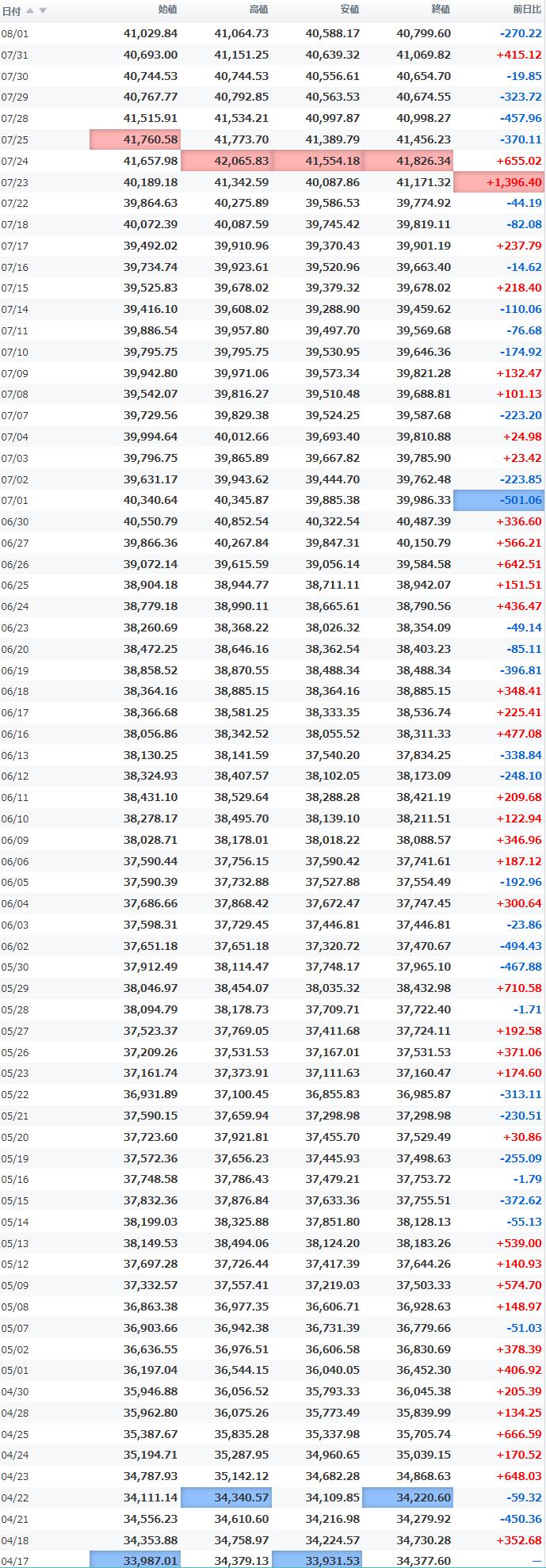This screenshot has width=546, height=1568.
Task: Select the highlighted low value 41,554.18
Action: tap(318, 161)
